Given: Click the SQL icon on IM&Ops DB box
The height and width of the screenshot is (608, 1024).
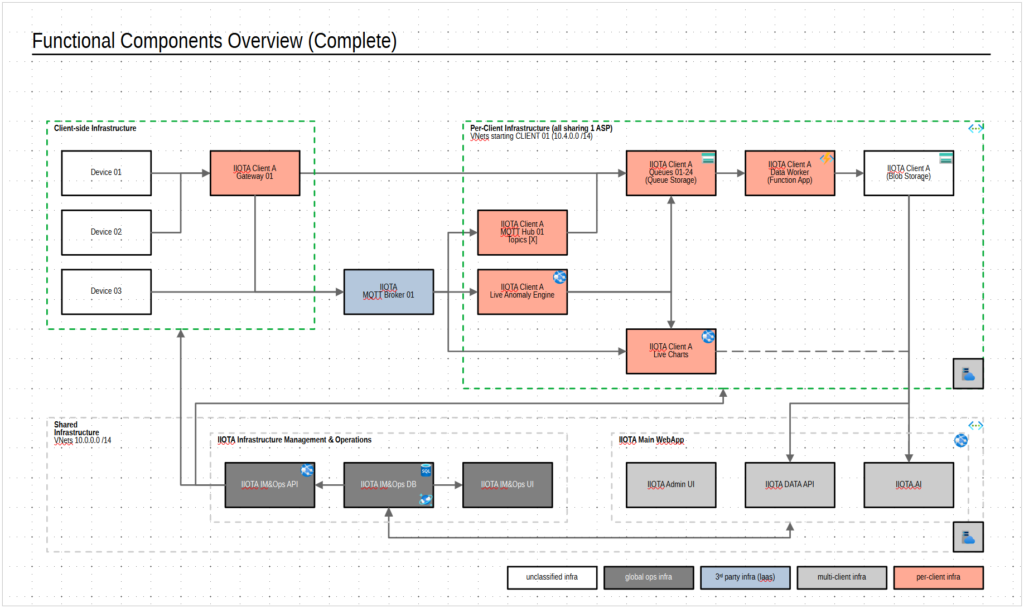Looking at the screenshot, I should pyautogui.click(x=425, y=468).
